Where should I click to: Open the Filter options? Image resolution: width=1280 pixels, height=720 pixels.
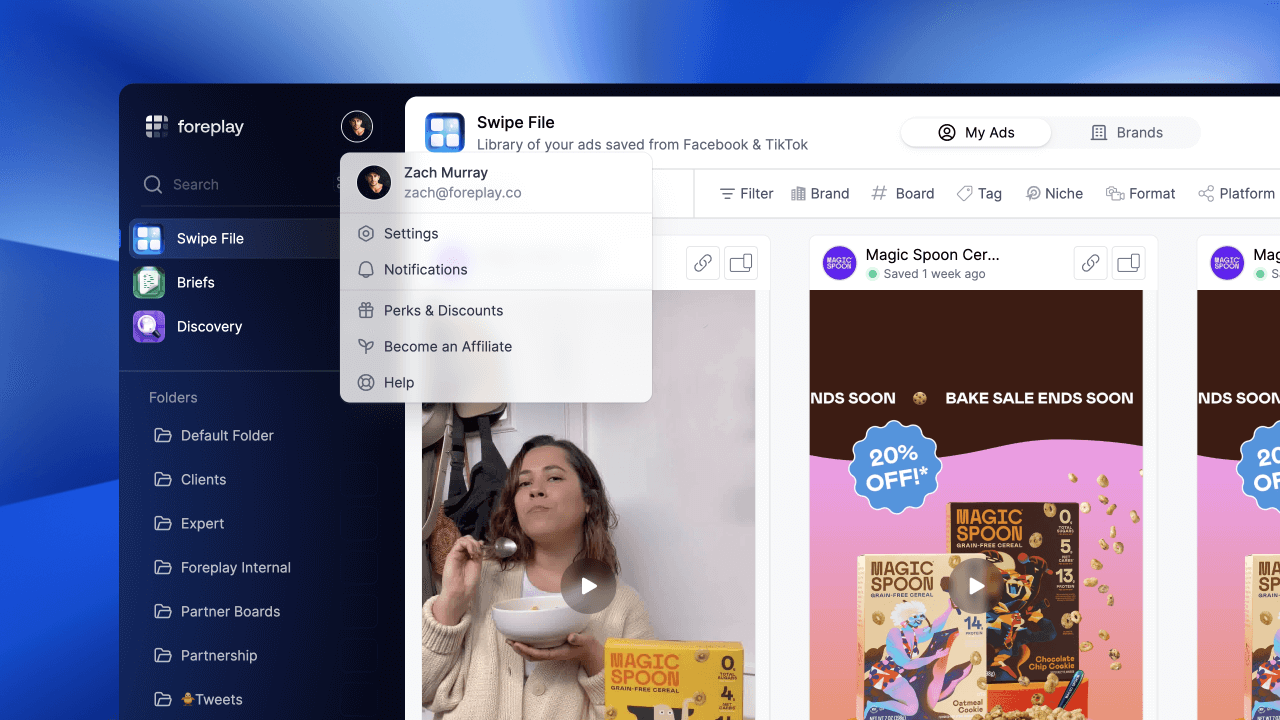[747, 194]
